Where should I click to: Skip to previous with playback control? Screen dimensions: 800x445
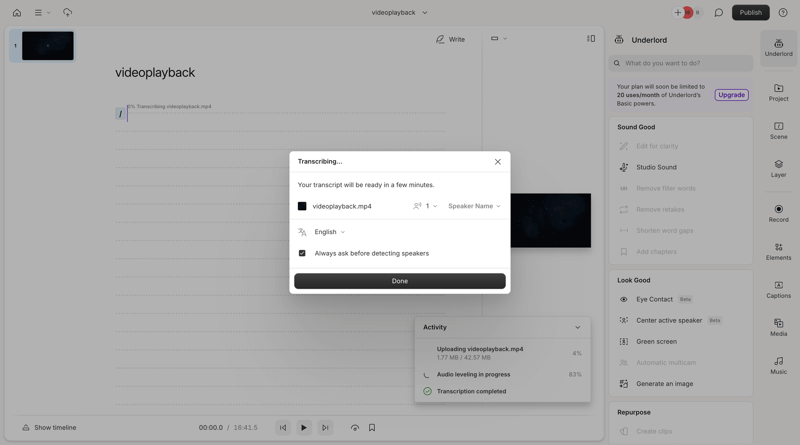[x=283, y=428]
